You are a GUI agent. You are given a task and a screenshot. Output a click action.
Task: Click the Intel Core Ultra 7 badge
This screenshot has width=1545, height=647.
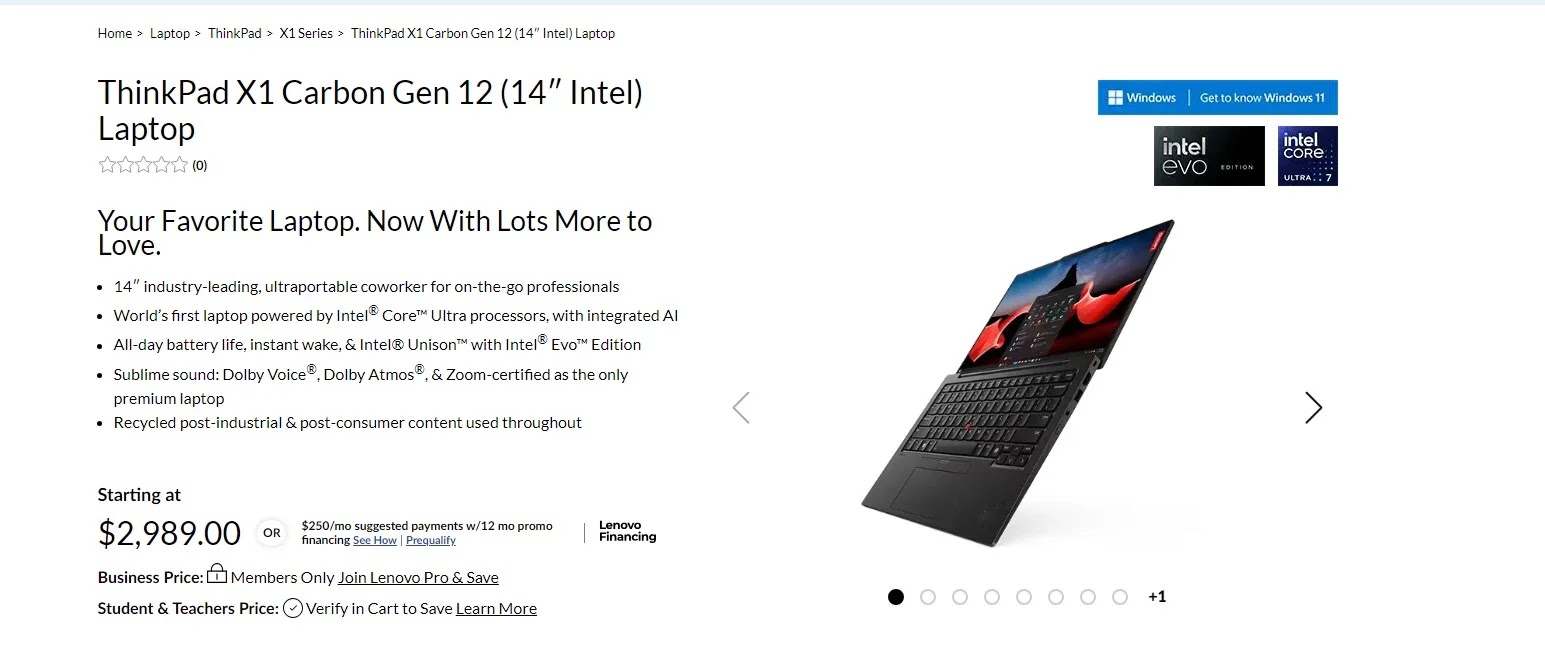click(1307, 156)
